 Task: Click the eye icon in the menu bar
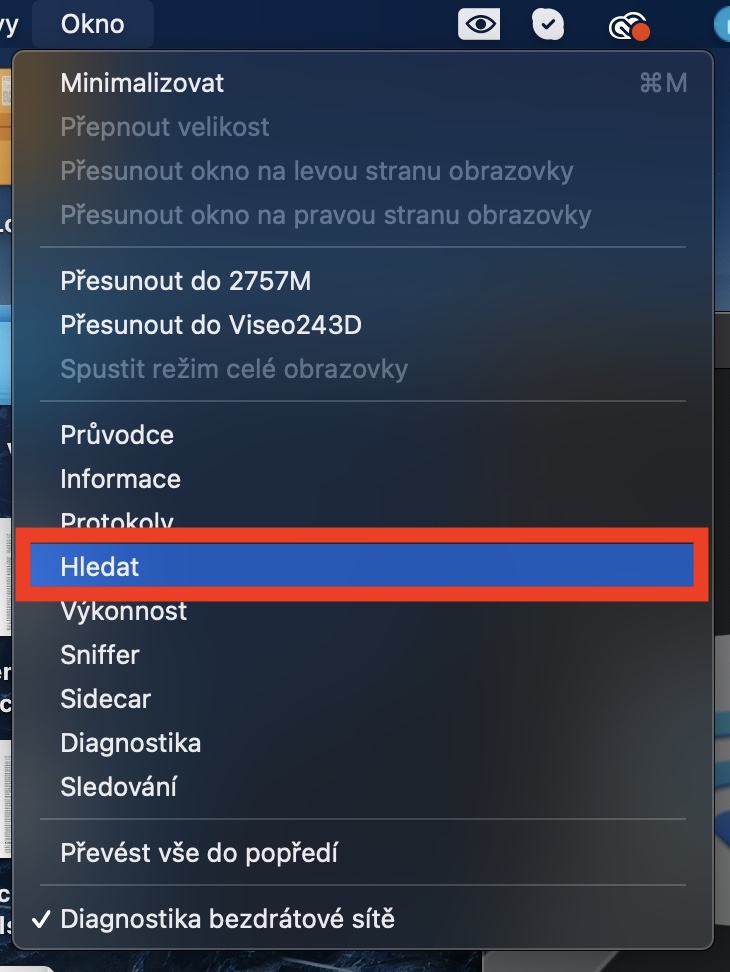(x=479, y=24)
